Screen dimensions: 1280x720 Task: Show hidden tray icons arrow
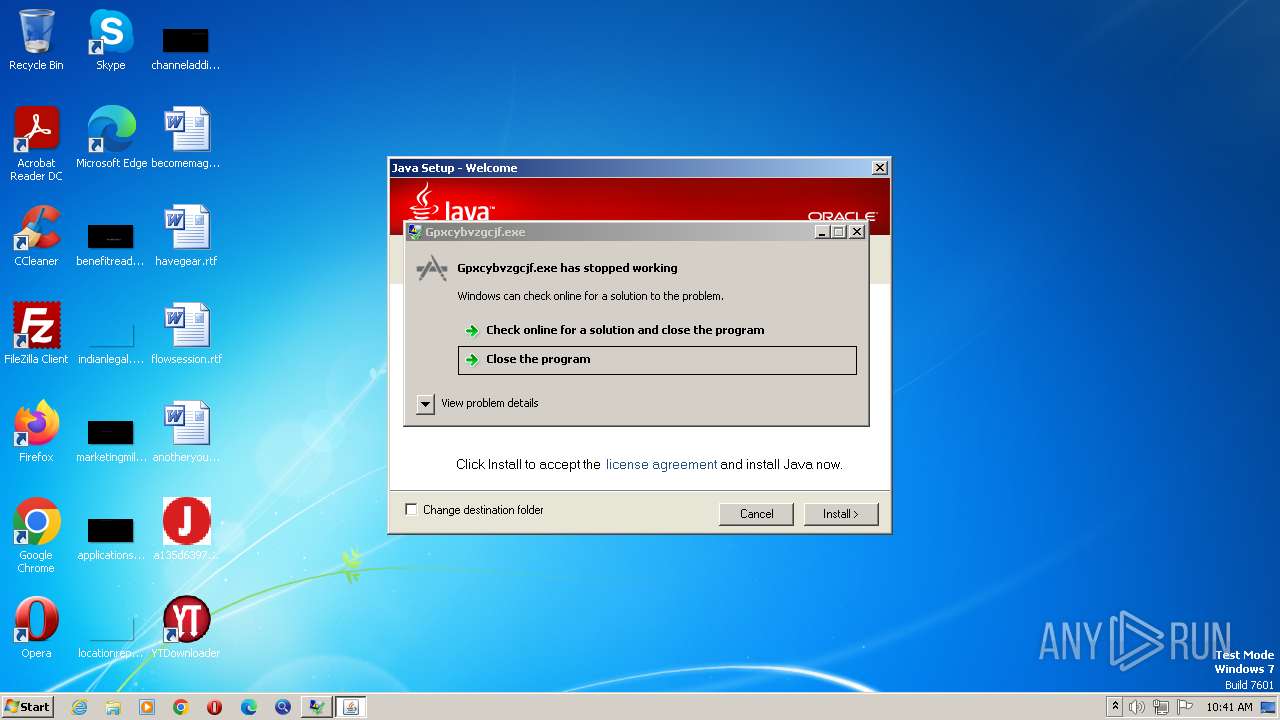[x=1115, y=707]
